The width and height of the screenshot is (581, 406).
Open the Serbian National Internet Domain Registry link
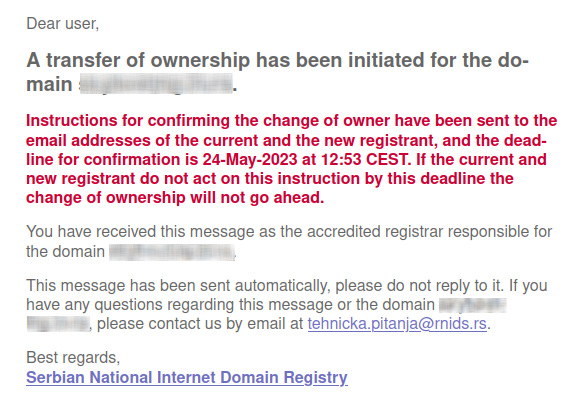tap(187, 377)
